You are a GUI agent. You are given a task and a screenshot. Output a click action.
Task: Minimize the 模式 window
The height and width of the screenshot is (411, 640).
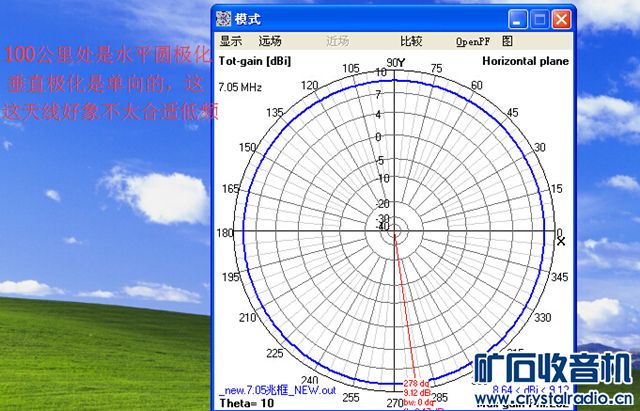pos(517,19)
